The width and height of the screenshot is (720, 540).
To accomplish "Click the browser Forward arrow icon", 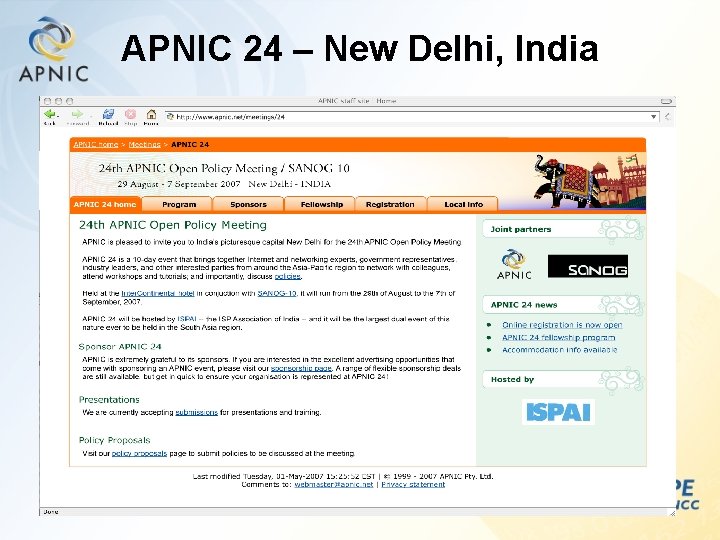I will tap(77, 114).
